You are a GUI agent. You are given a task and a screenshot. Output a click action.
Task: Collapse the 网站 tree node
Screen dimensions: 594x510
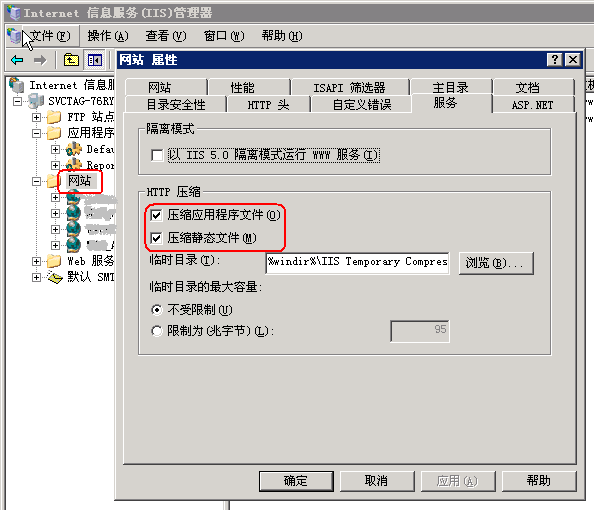coord(36,181)
